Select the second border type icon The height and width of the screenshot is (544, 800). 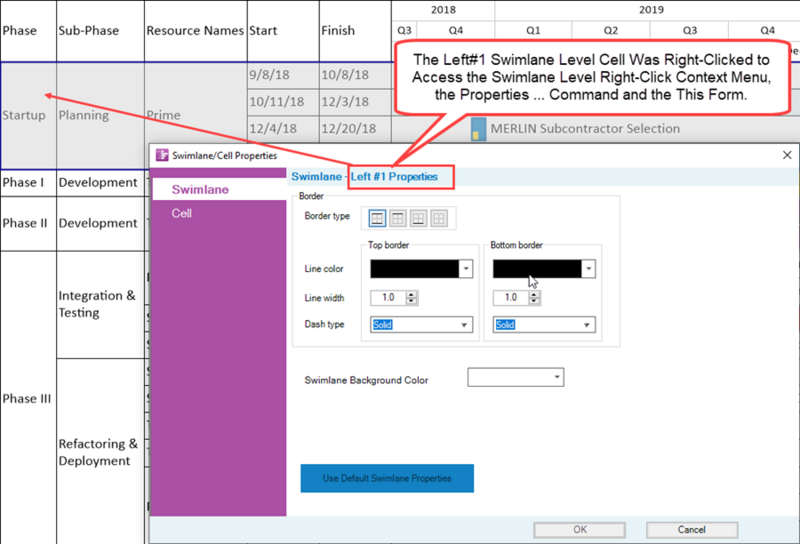397,218
